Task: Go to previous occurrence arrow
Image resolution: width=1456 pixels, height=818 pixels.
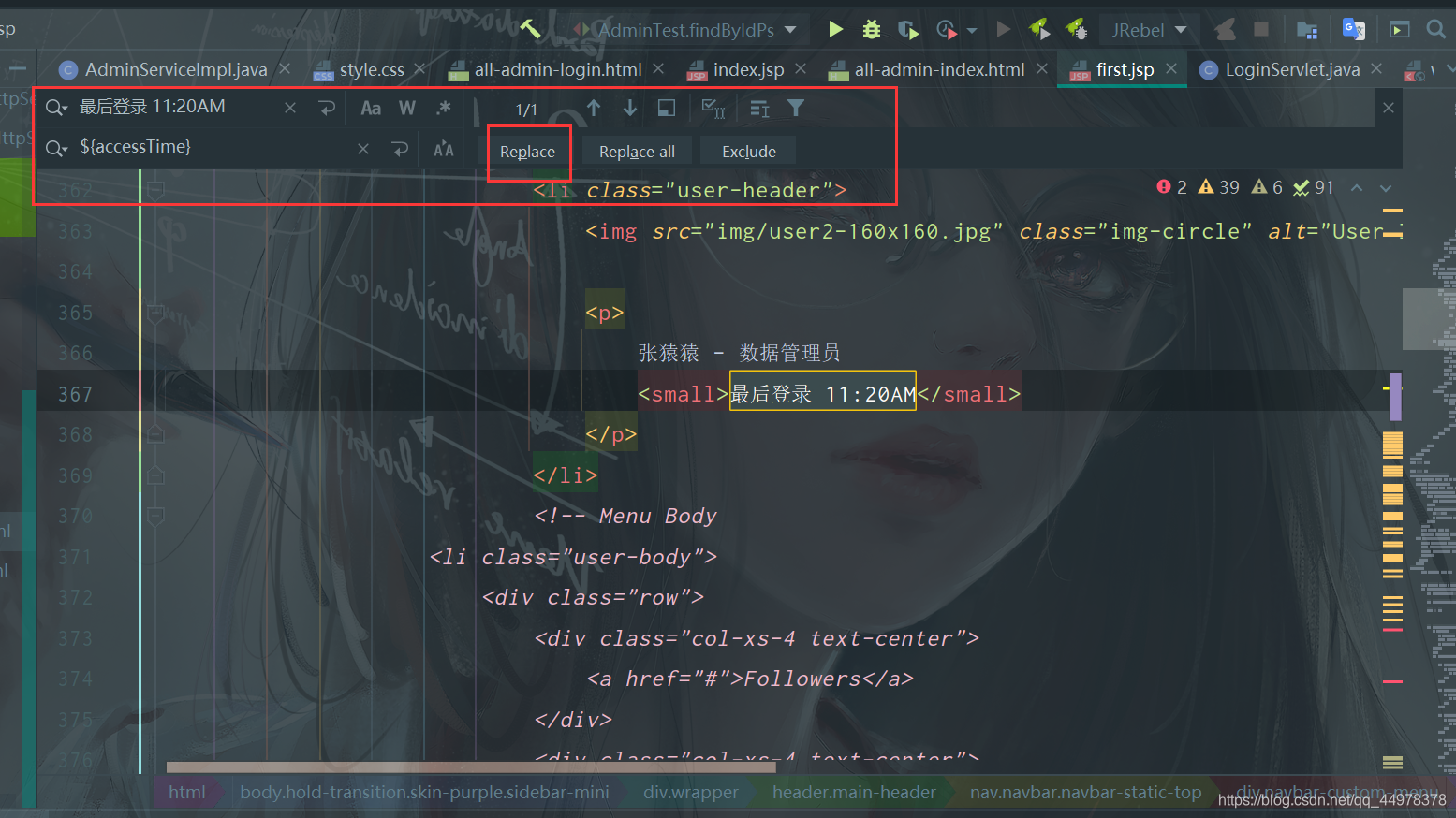Action: (x=594, y=108)
